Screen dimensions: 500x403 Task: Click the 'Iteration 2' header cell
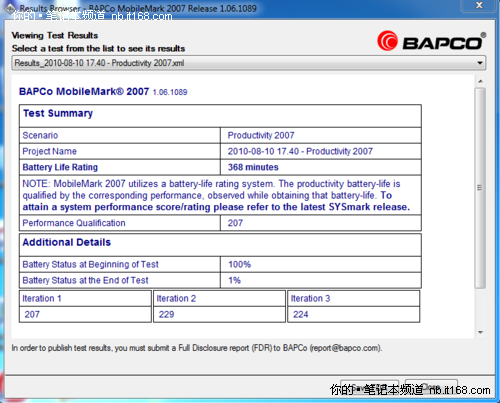click(x=219, y=298)
